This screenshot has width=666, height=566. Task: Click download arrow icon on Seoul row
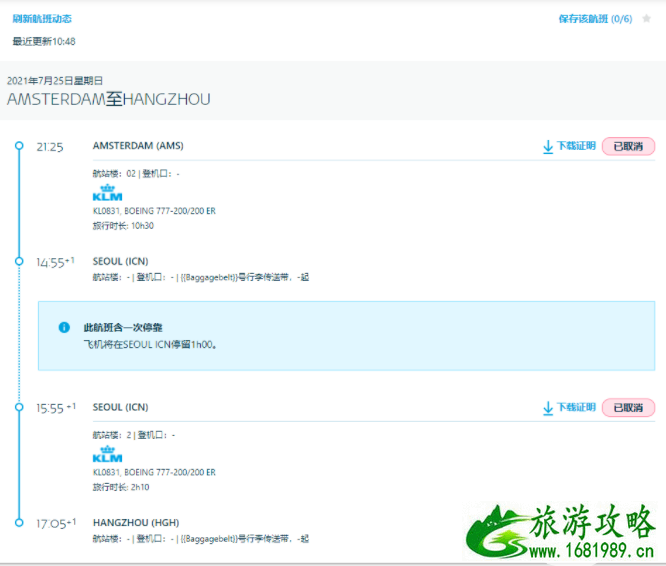[548, 408]
